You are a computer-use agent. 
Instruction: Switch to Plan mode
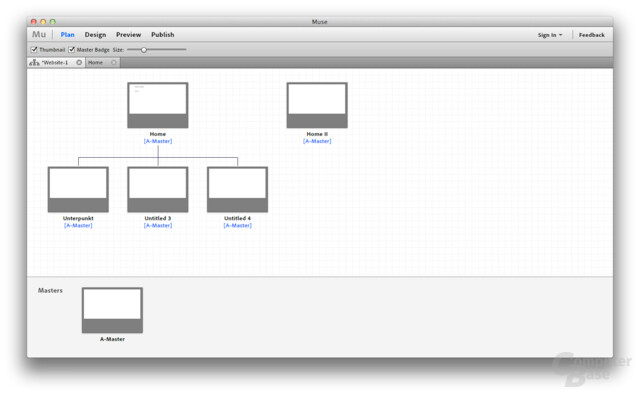pos(67,35)
